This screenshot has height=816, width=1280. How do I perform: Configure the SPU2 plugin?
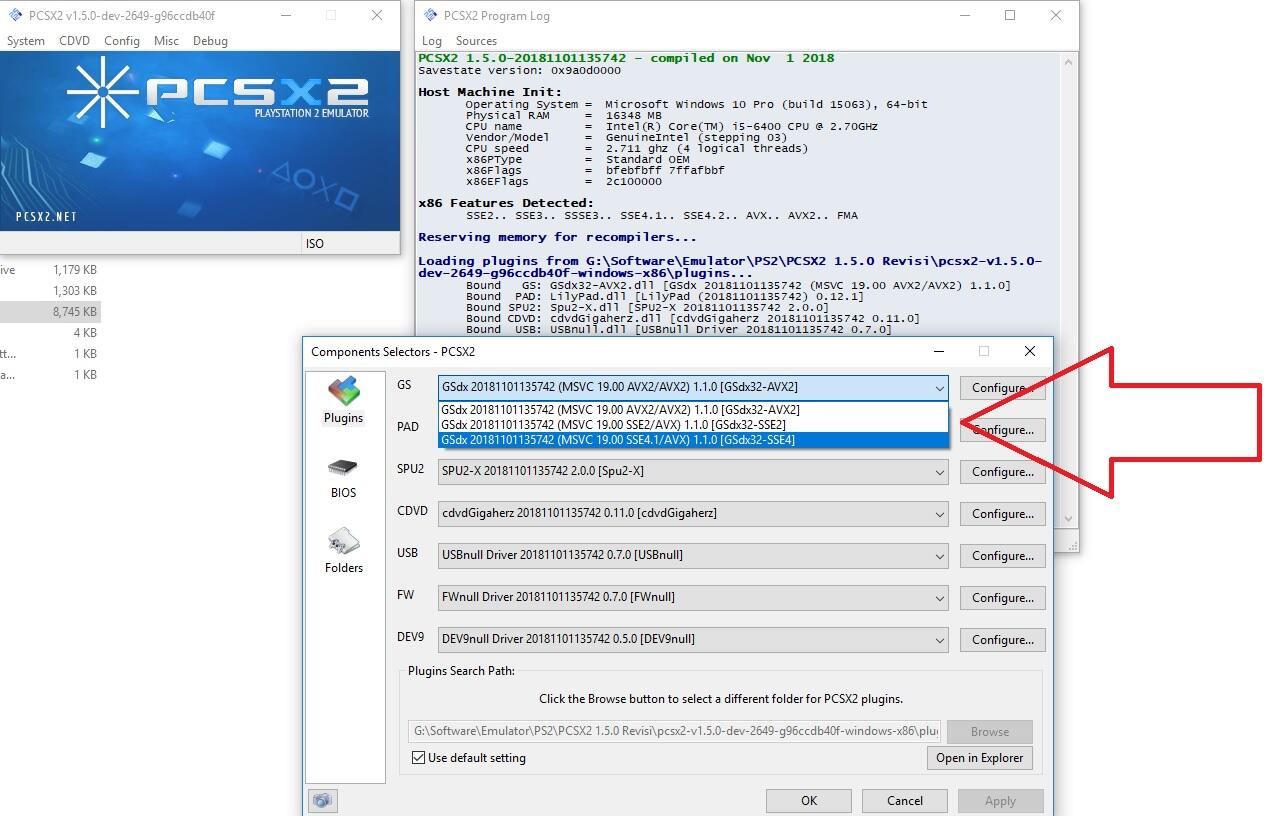tap(1003, 472)
